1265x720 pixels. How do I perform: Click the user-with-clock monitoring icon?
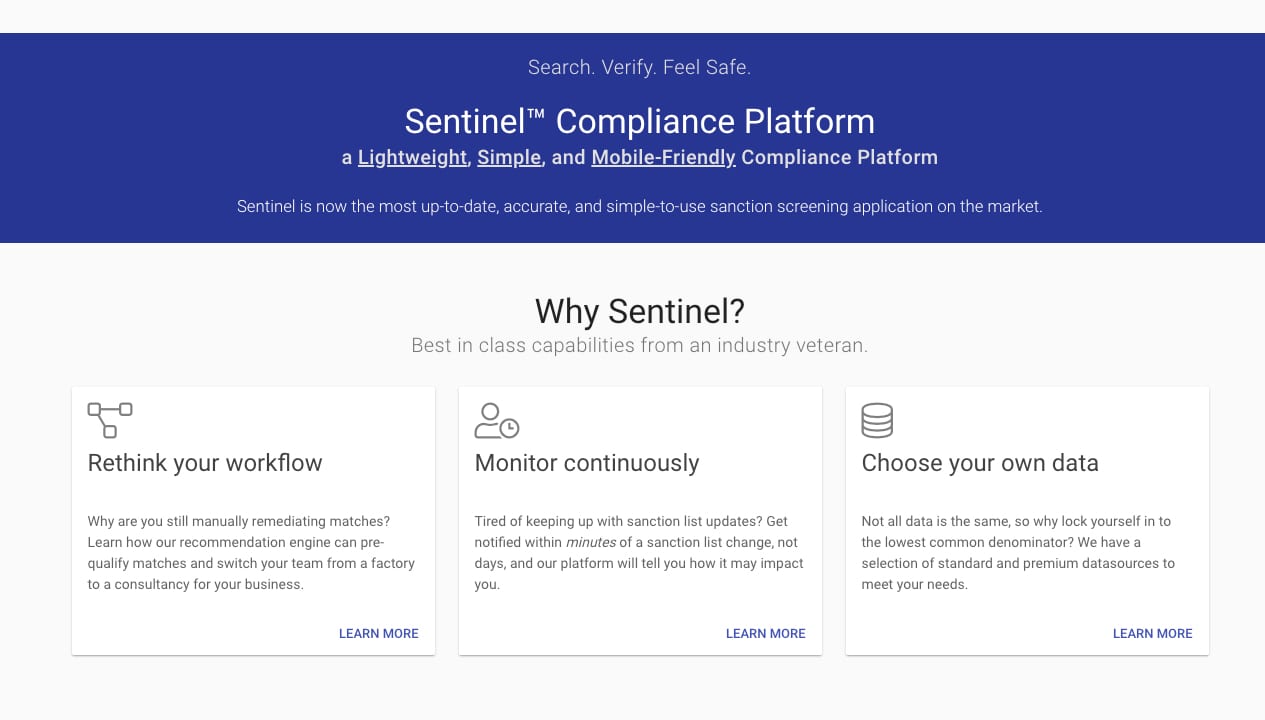(497, 420)
